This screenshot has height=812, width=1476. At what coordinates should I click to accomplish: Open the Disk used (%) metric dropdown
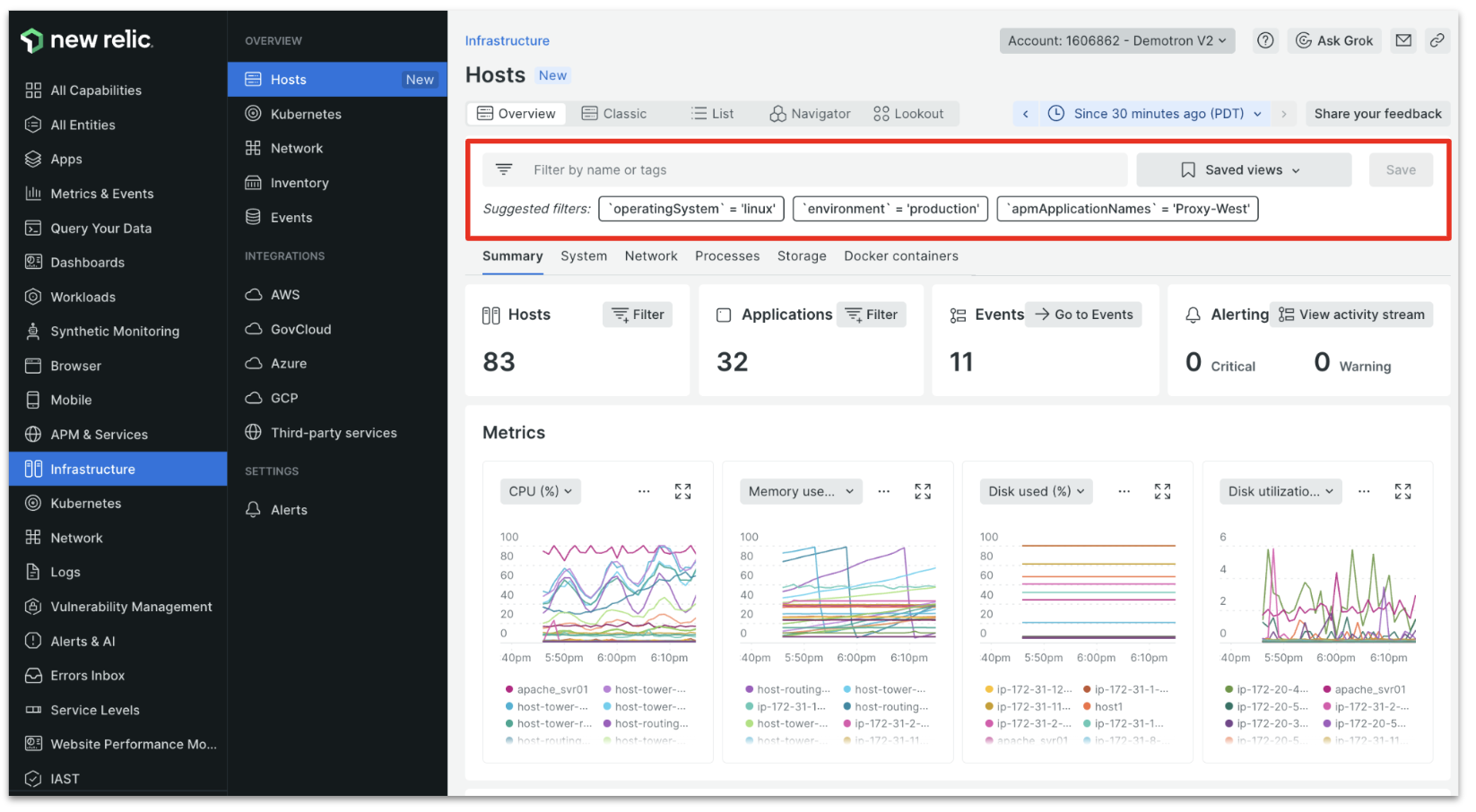[x=1037, y=491]
